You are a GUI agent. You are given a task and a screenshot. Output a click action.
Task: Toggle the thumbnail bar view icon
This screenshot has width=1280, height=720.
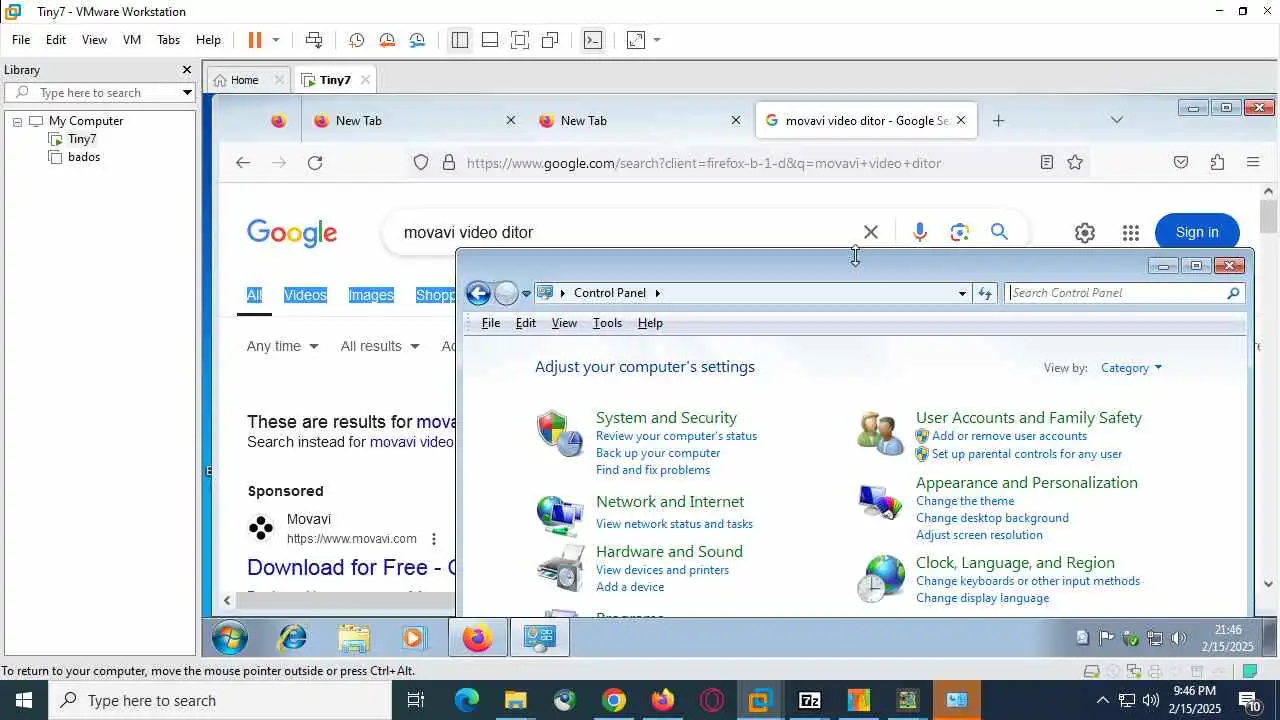click(490, 40)
